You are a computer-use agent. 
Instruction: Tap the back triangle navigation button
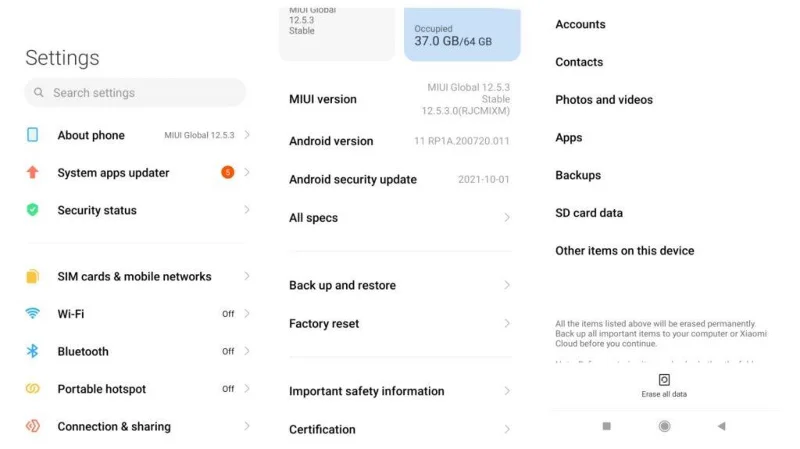coord(721,426)
